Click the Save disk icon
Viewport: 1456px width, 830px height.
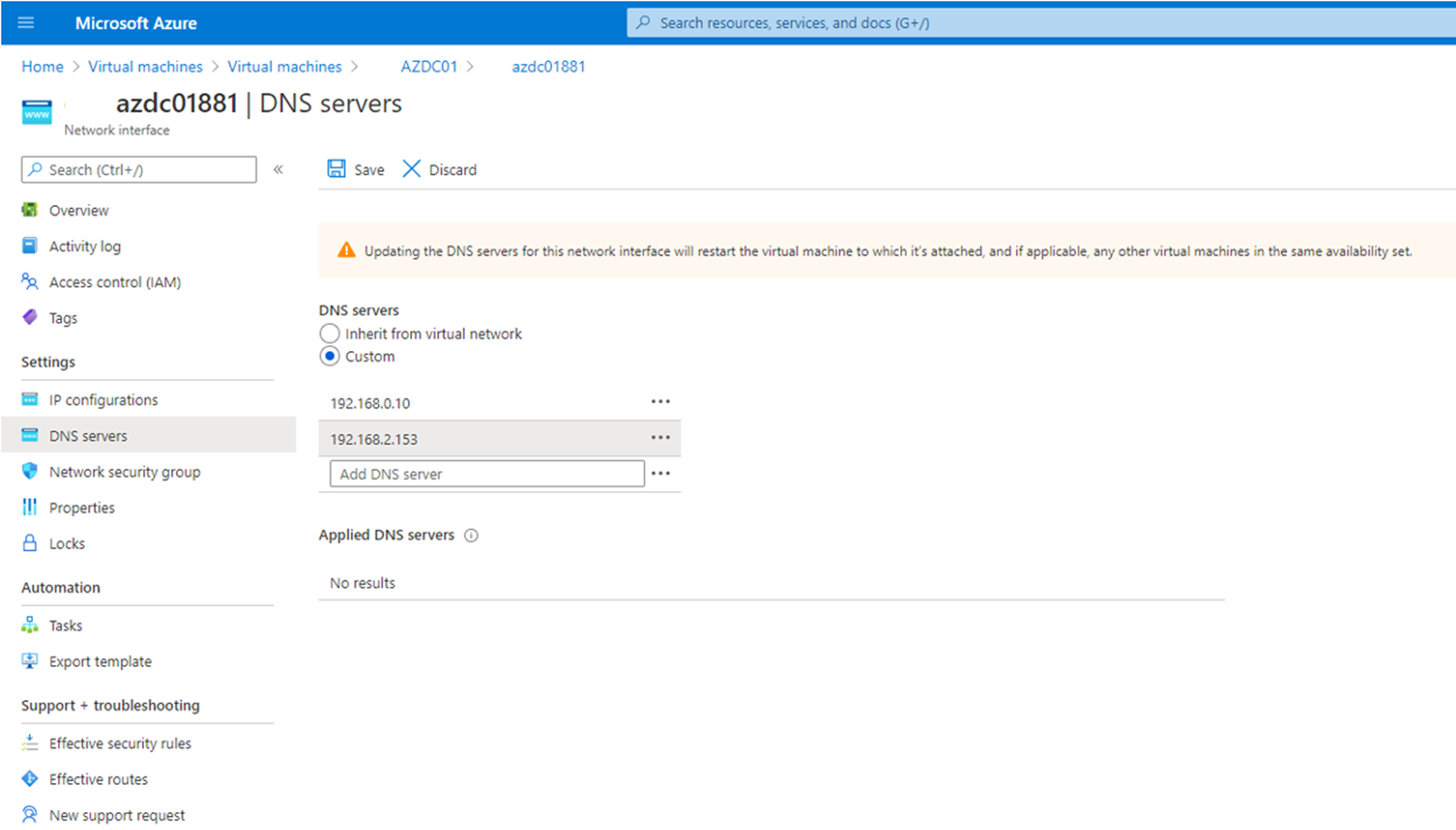[x=336, y=168]
